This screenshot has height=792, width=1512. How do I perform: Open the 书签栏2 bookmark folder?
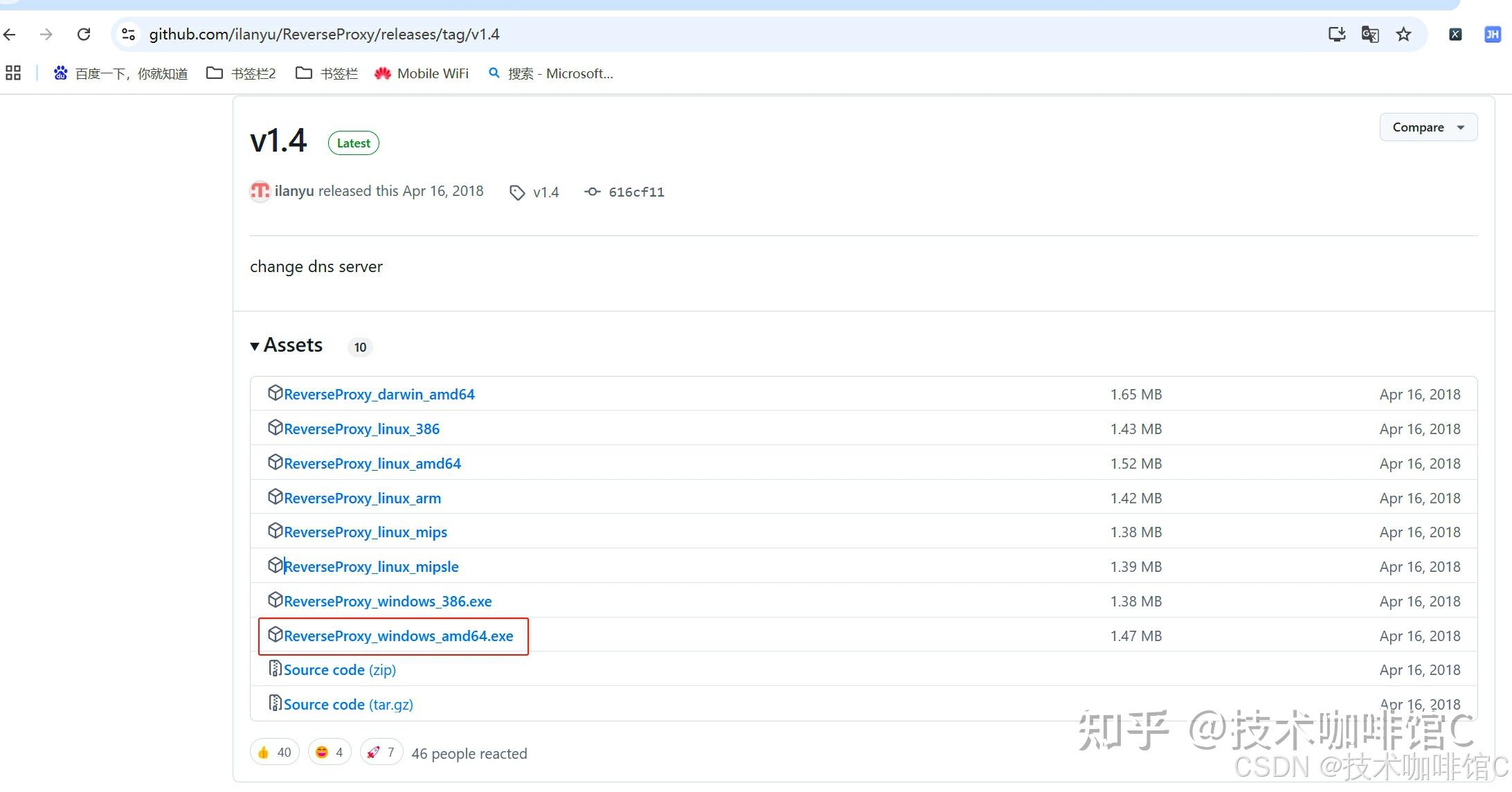coord(241,73)
